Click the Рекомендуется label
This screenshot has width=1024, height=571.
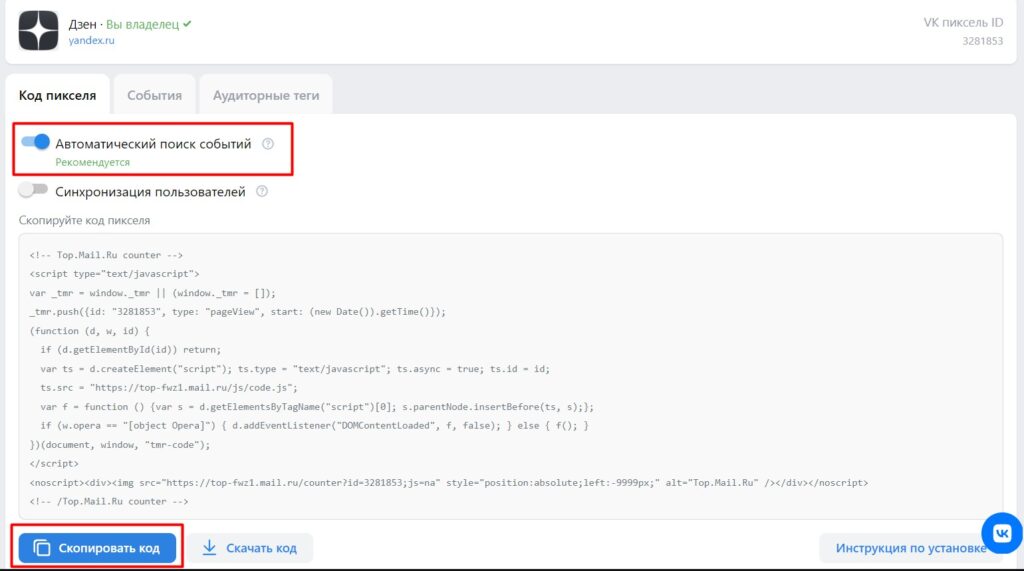pos(92,162)
